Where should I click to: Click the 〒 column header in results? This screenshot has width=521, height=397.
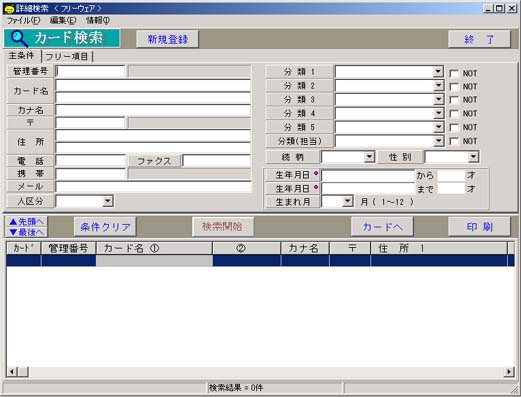[x=350, y=248]
